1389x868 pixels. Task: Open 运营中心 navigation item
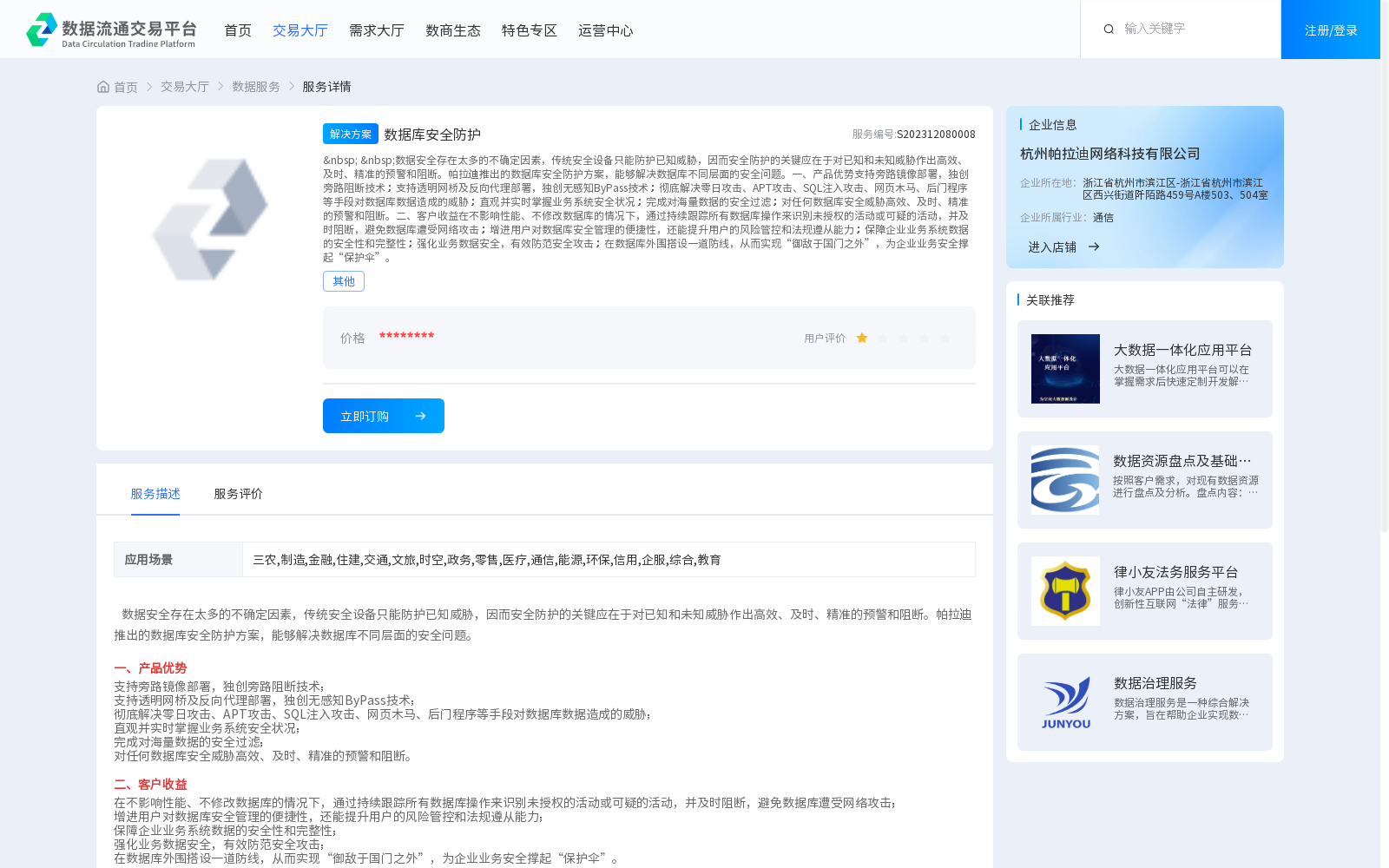point(606,30)
